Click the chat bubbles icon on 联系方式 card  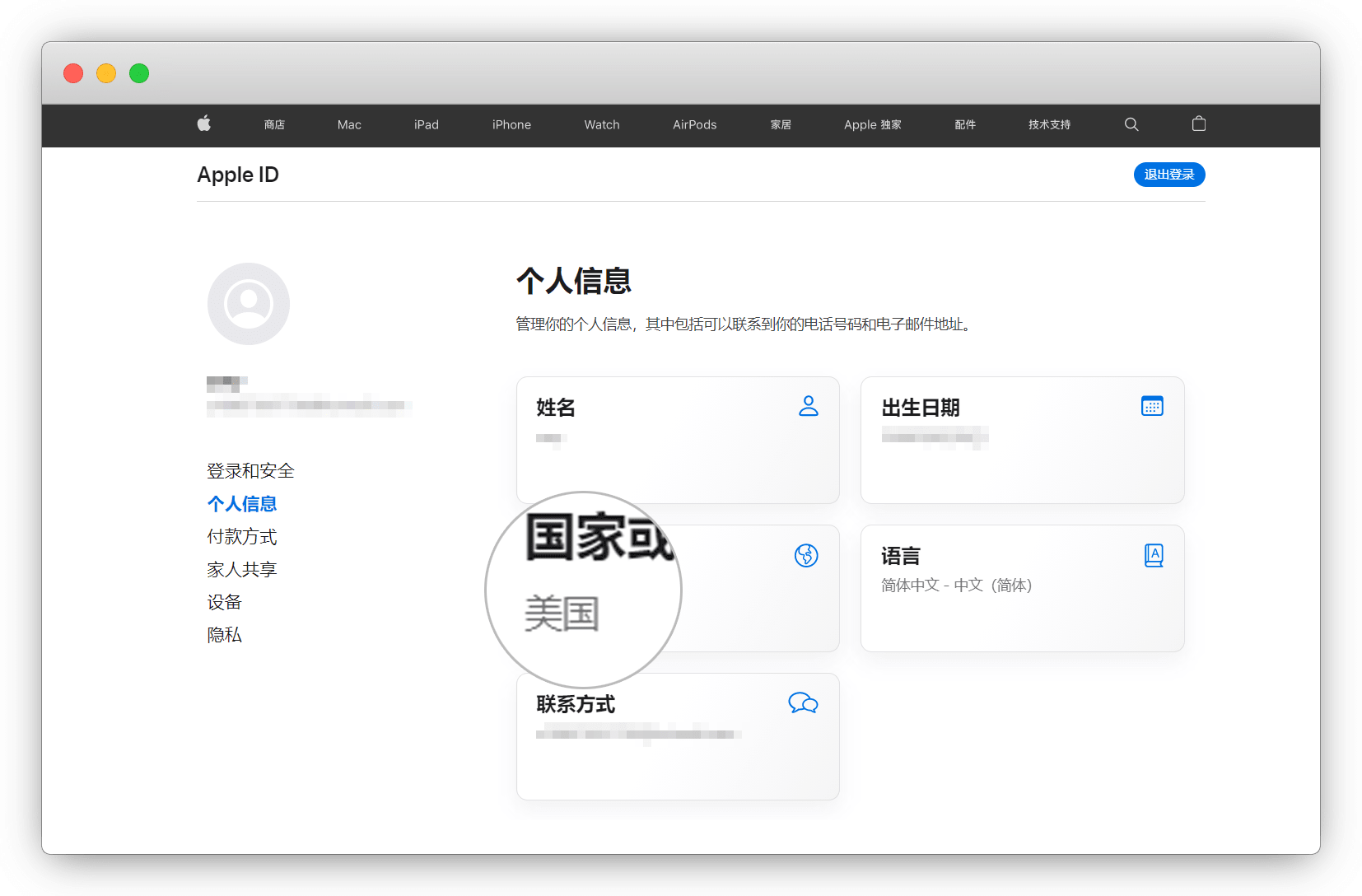coord(803,703)
